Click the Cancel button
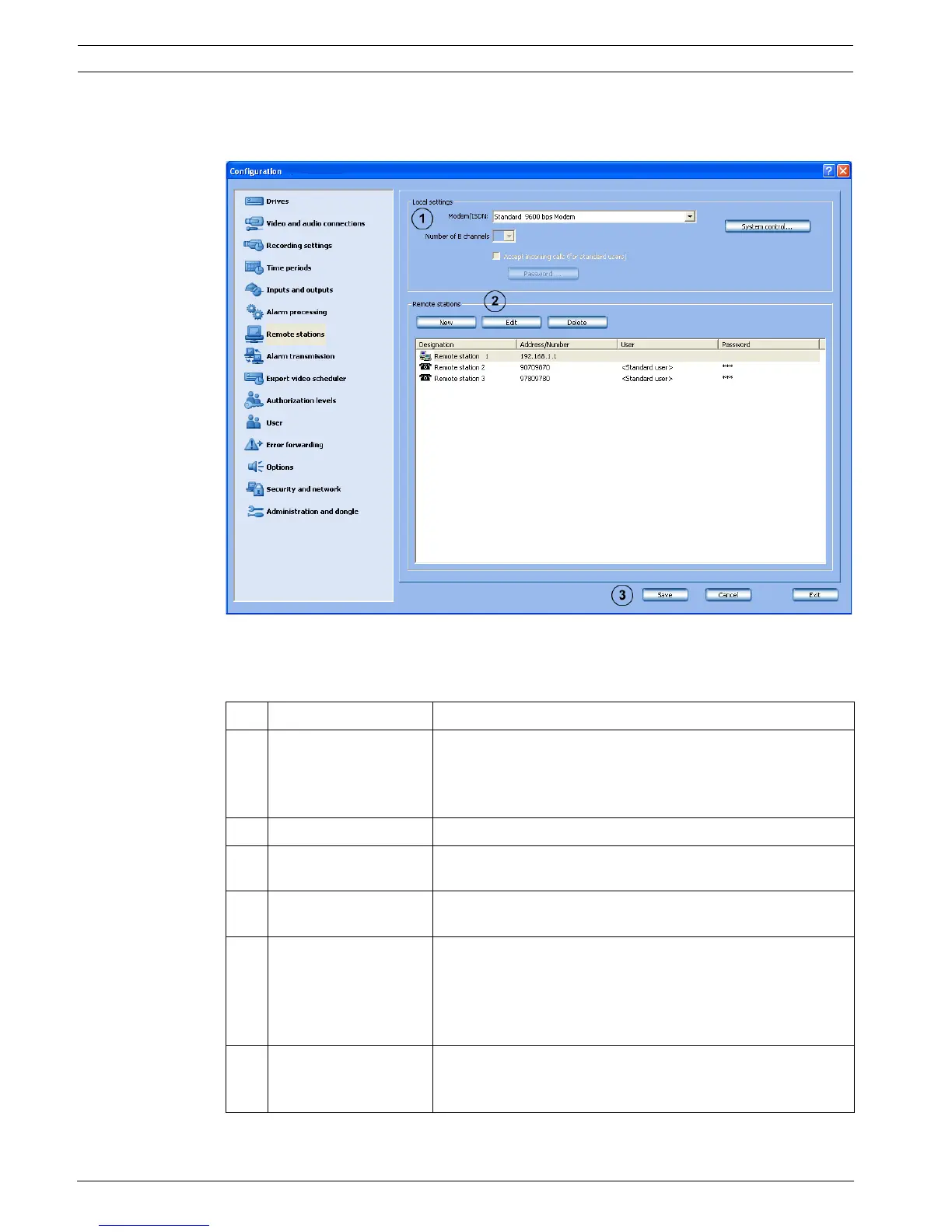The height and width of the screenshot is (1232, 952). coord(728,595)
